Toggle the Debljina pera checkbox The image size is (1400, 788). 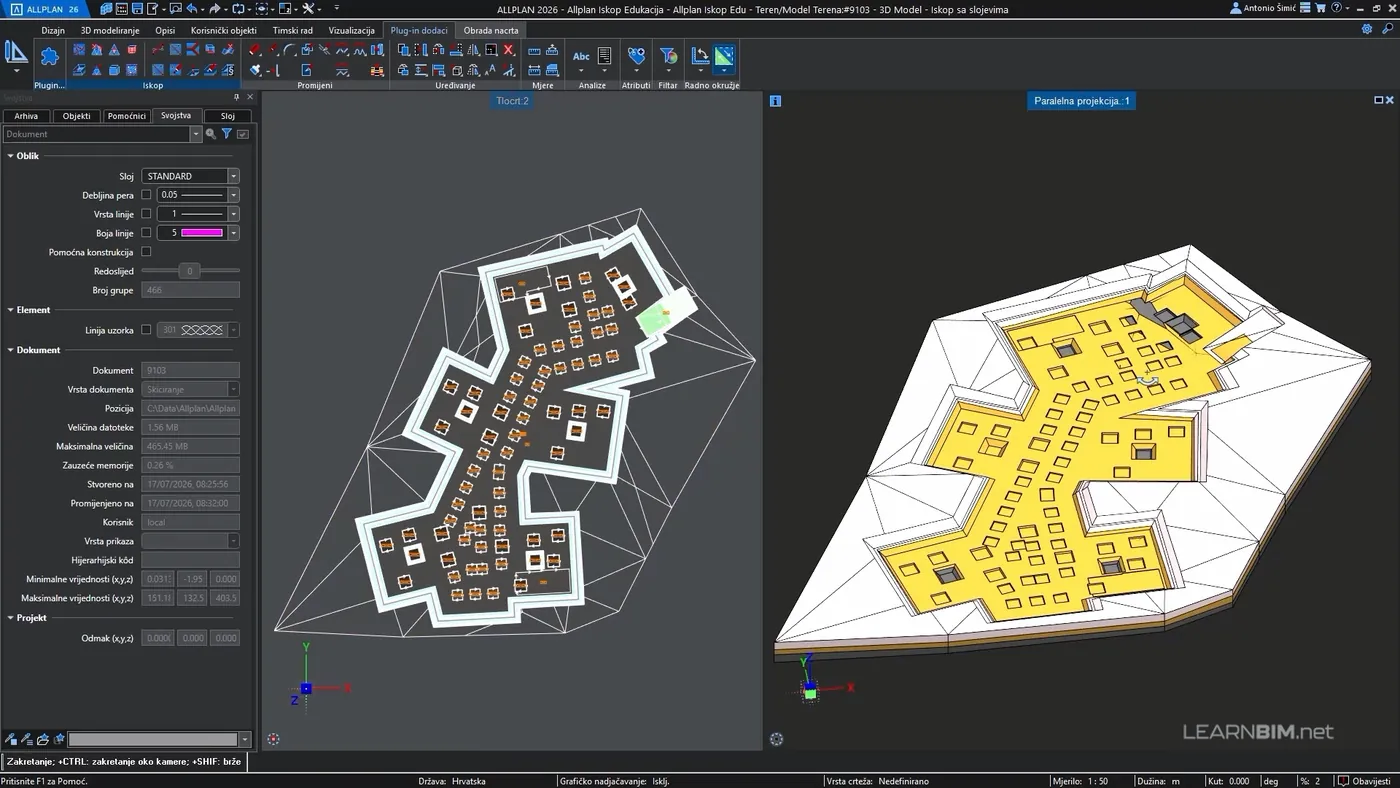coord(146,195)
